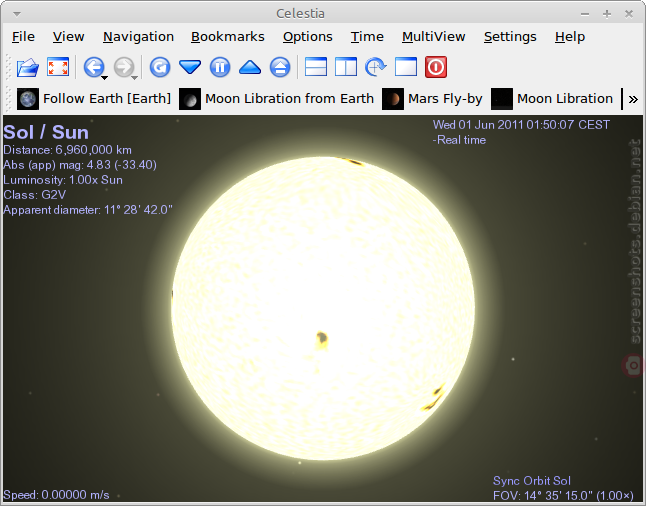
Task: Click the red delete view icon
Action: point(436,67)
